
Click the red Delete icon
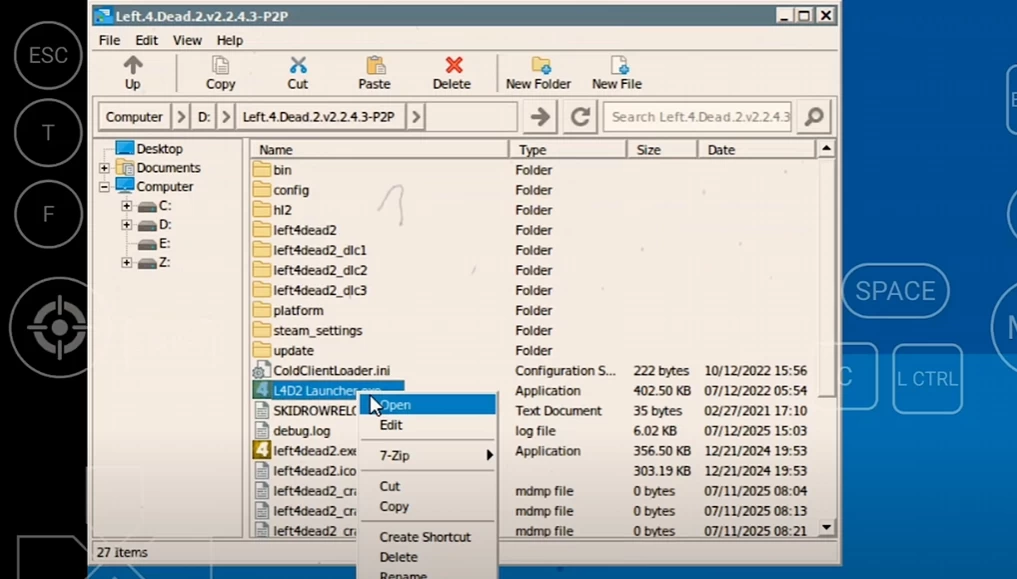(453, 66)
